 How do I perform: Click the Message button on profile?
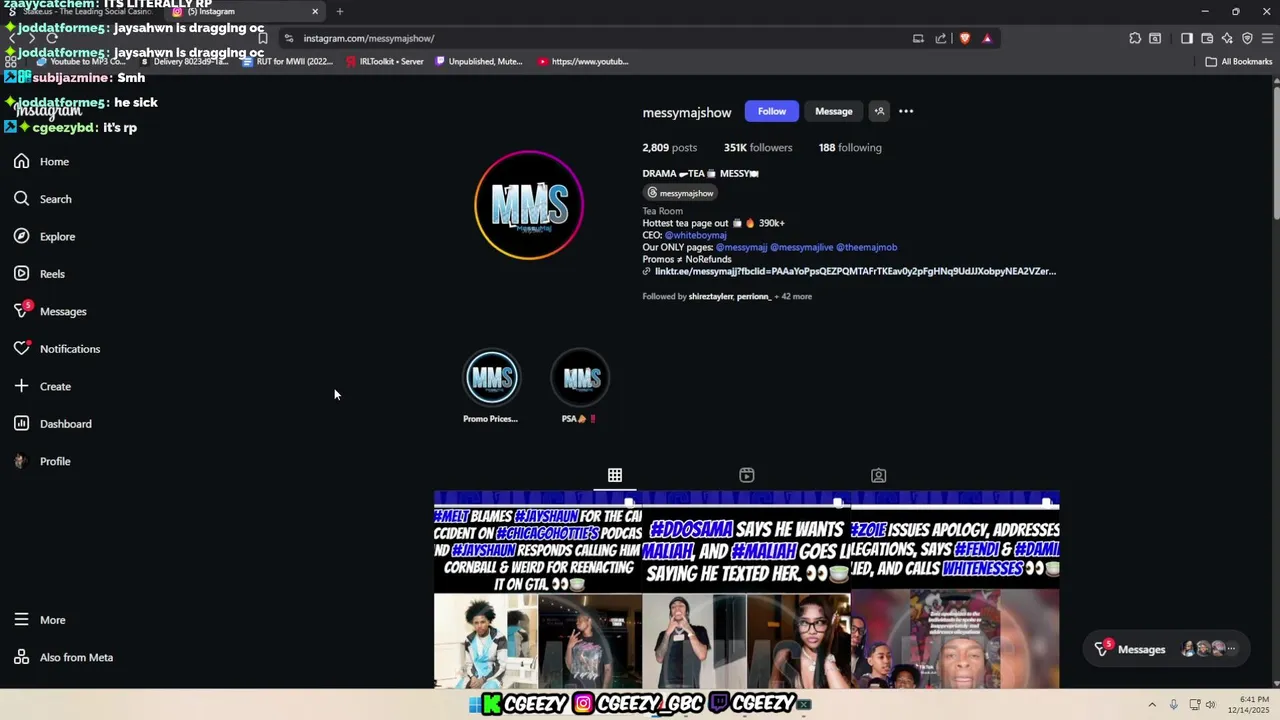click(x=833, y=111)
